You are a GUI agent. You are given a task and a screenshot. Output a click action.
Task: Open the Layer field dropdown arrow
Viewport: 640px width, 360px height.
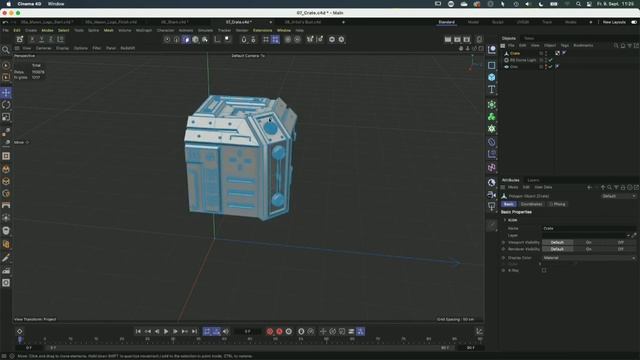coord(628,236)
